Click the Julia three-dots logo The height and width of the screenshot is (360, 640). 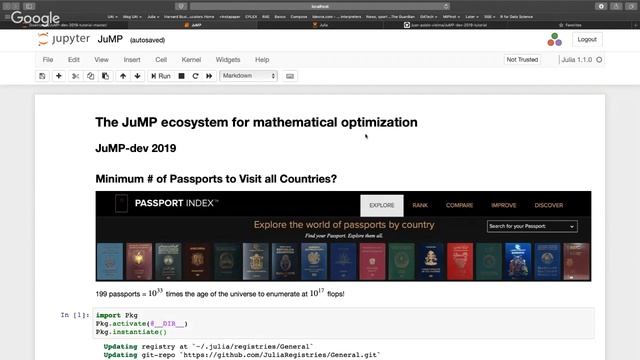pos(554,40)
